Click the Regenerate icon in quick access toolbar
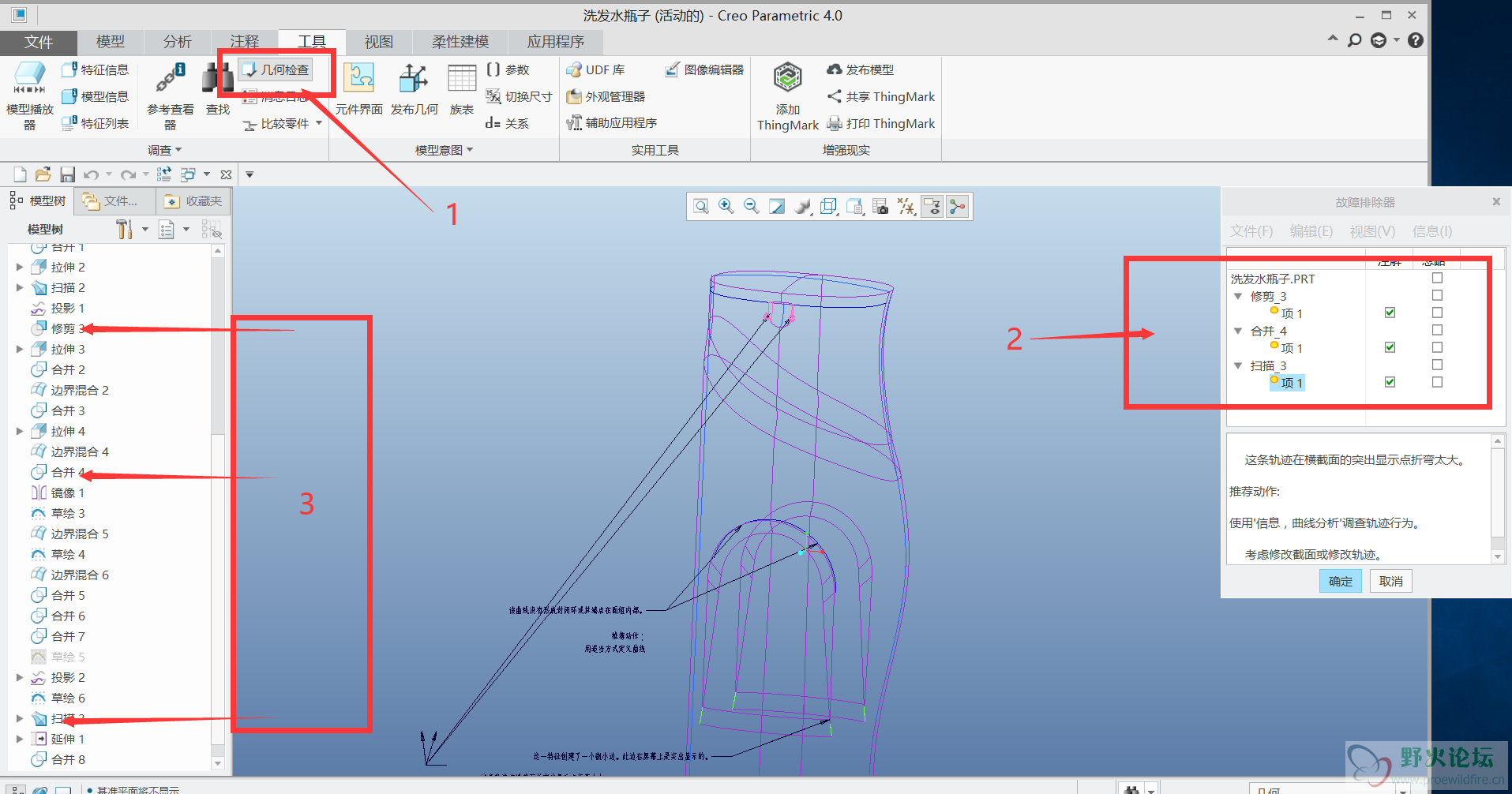Screen dimensions: 1512x794 (x=163, y=174)
